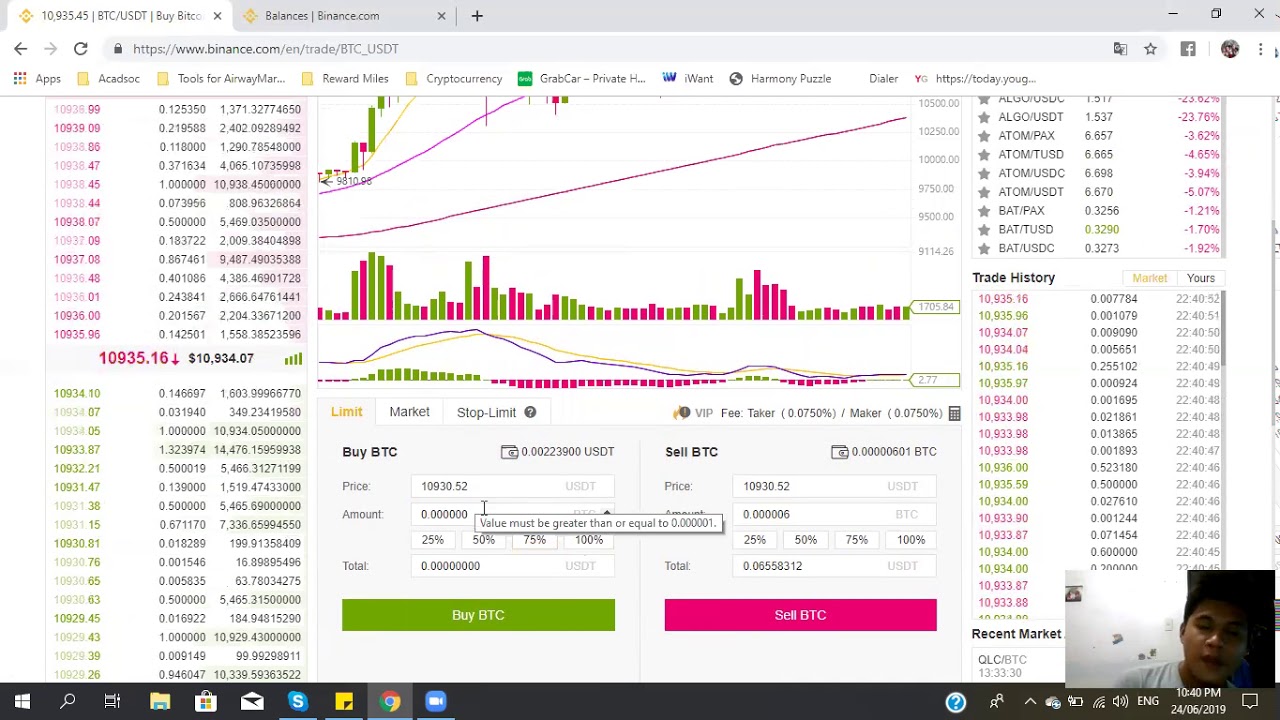This screenshot has width=1280, height=720.
Task: Open the Apps grid in bookmarks bar
Action: click(x=37, y=79)
